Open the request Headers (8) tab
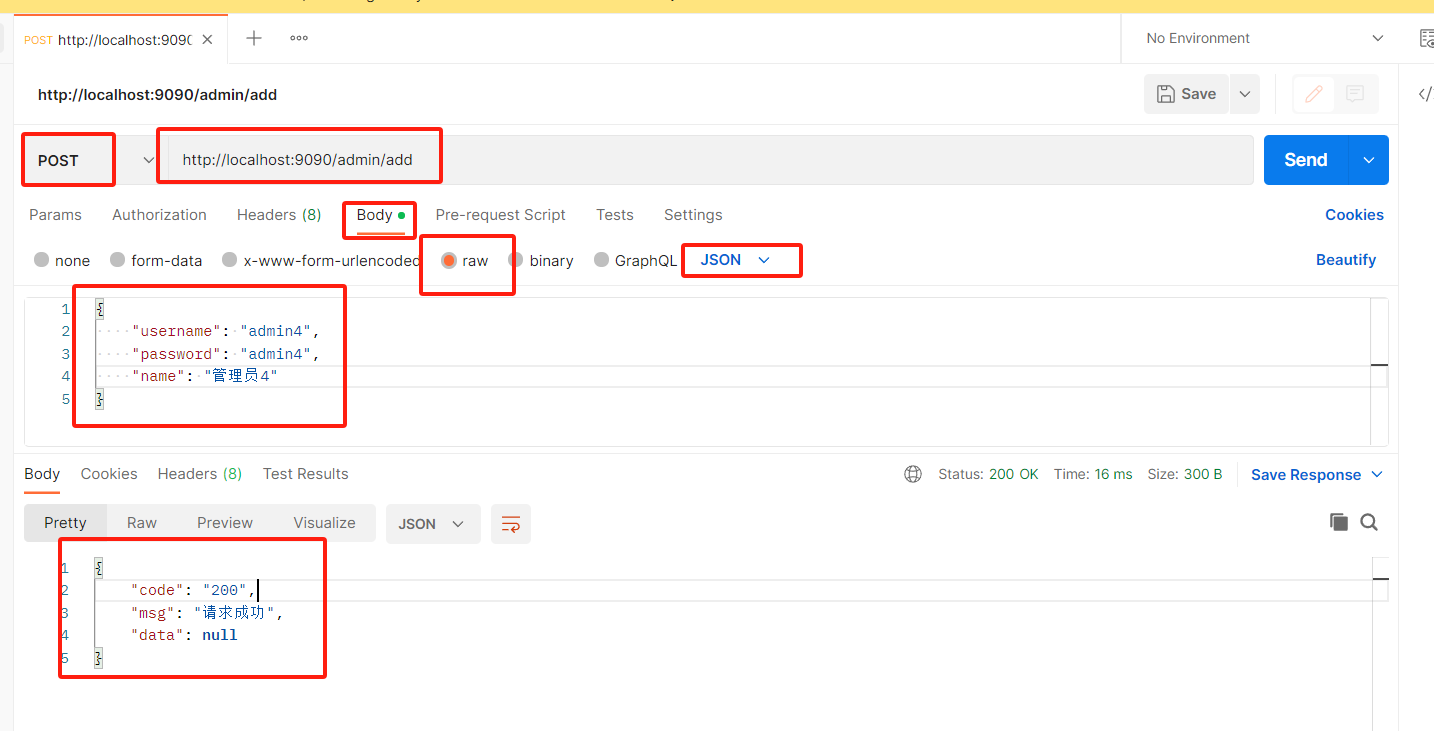The height and width of the screenshot is (731, 1434). [x=279, y=215]
